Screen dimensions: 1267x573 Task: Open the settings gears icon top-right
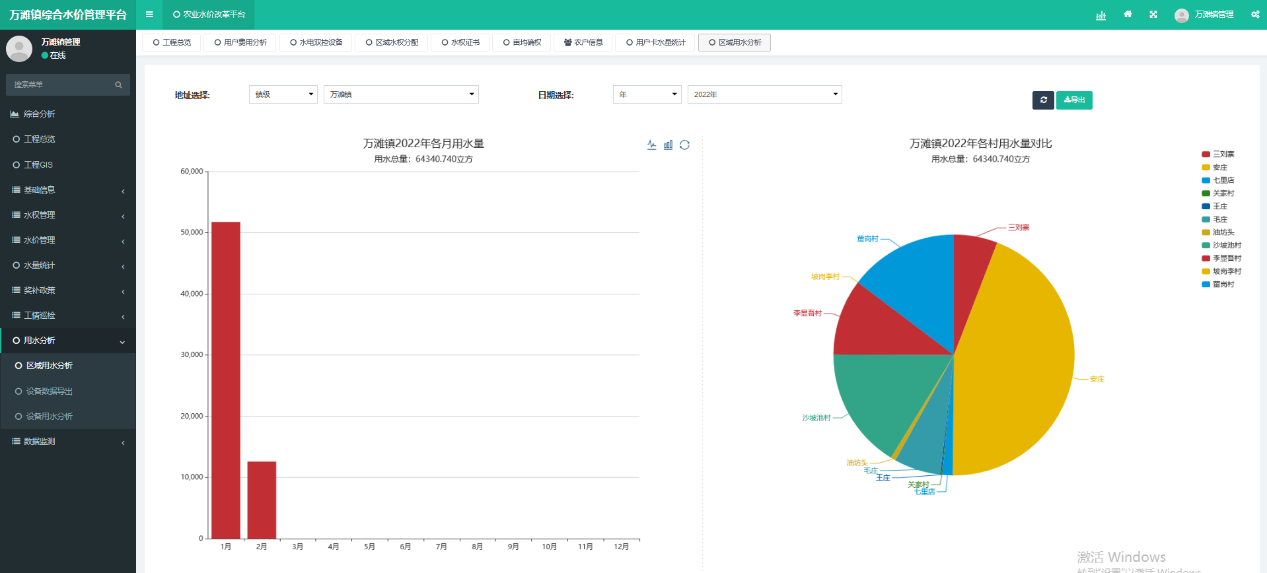(x=1255, y=15)
